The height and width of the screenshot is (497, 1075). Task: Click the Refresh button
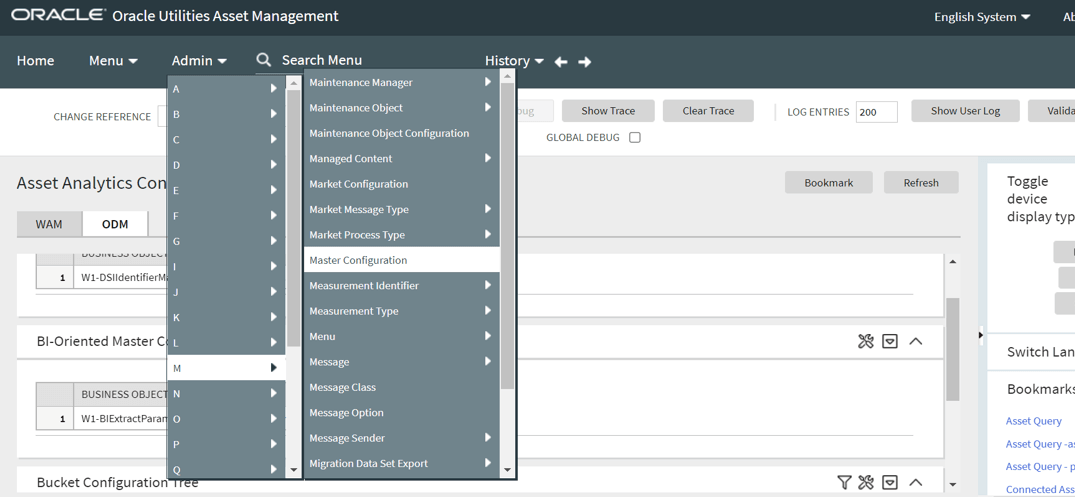pyautogui.click(x=921, y=182)
